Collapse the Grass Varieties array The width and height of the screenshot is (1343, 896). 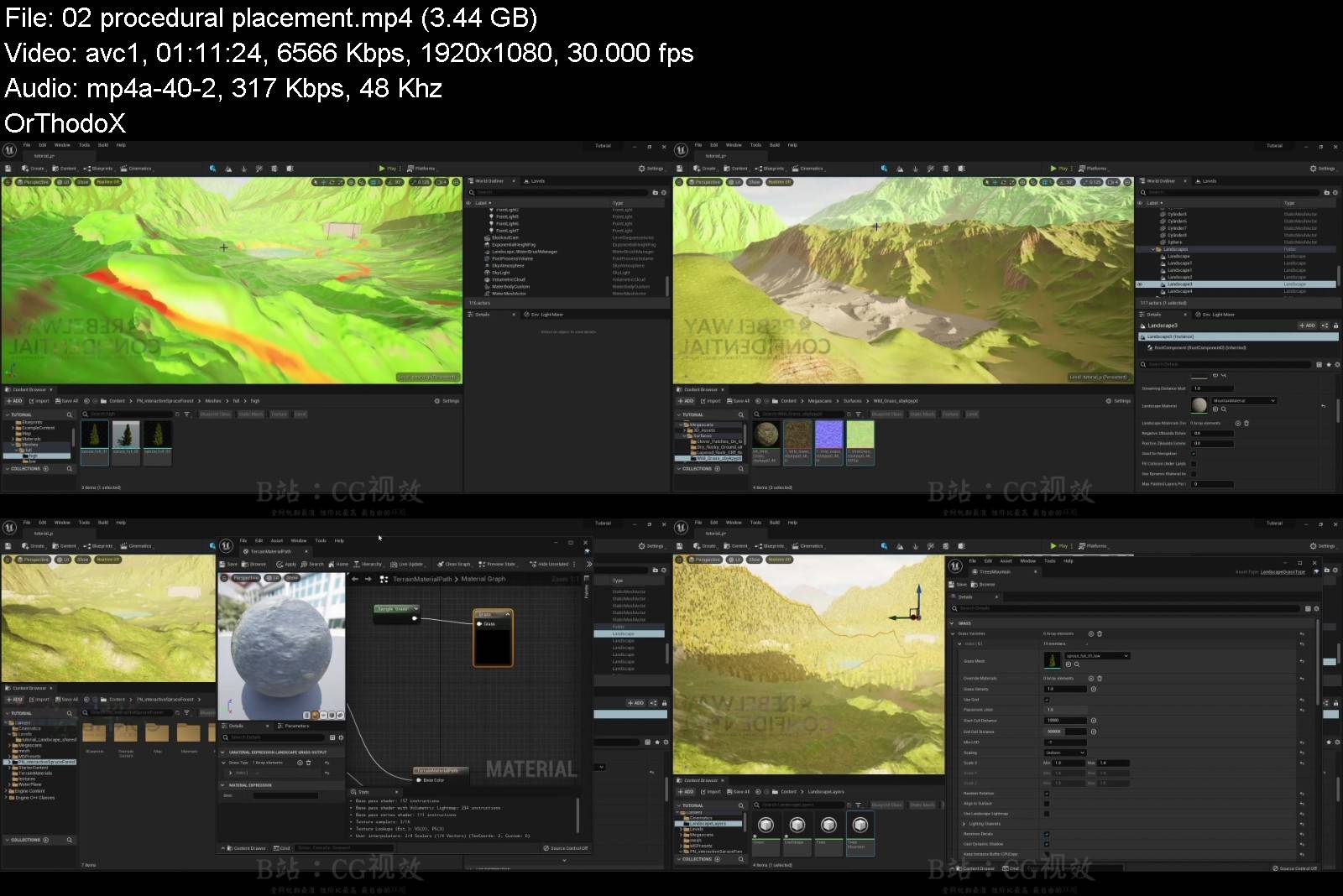click(x=954, y=633)
